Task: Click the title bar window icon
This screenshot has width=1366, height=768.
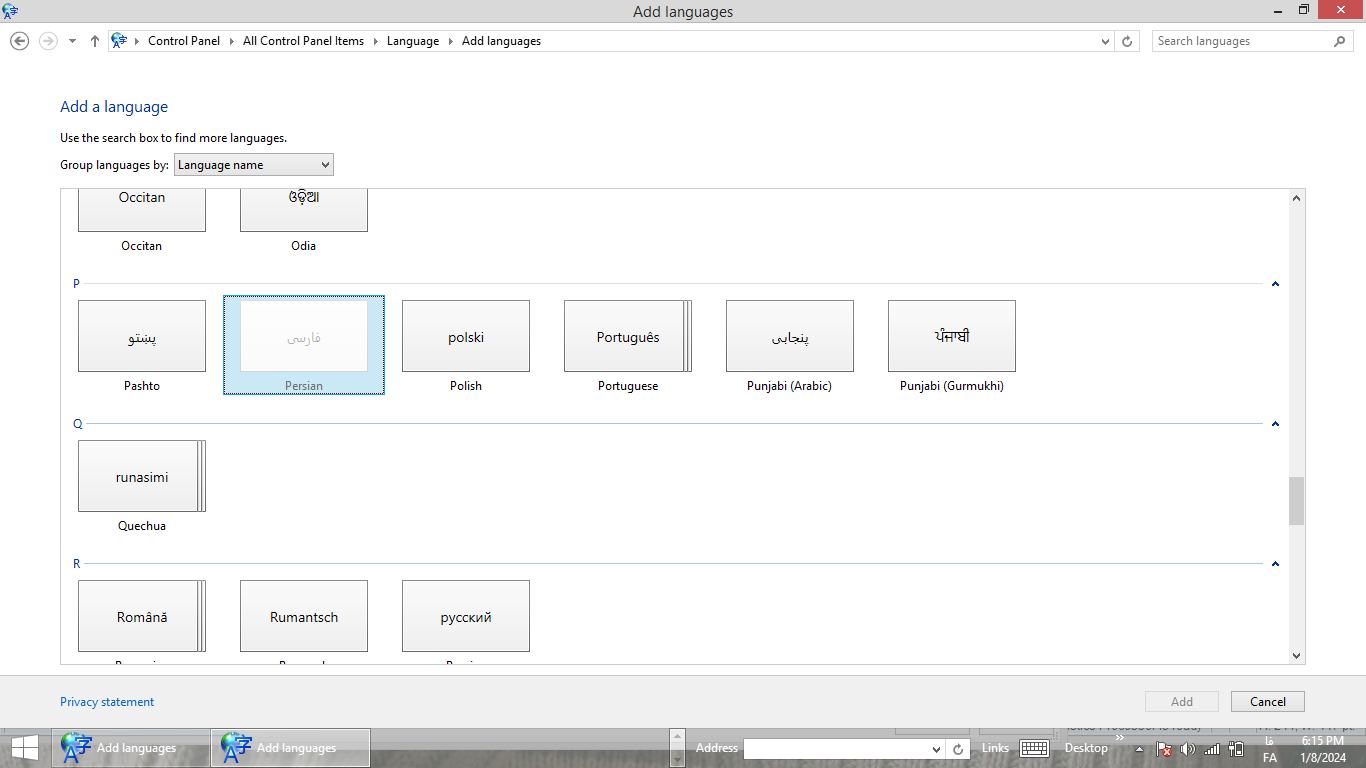Action: pos(11,12)
